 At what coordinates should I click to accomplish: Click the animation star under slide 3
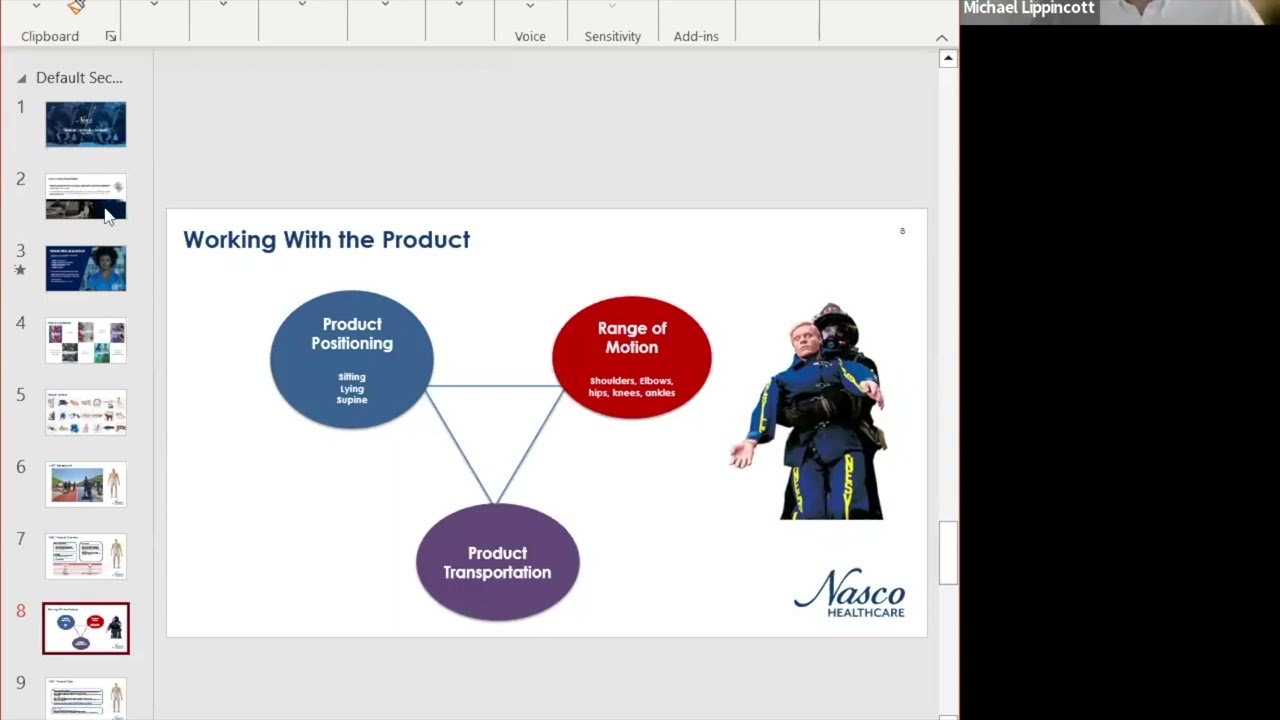(x=20, y=270)
